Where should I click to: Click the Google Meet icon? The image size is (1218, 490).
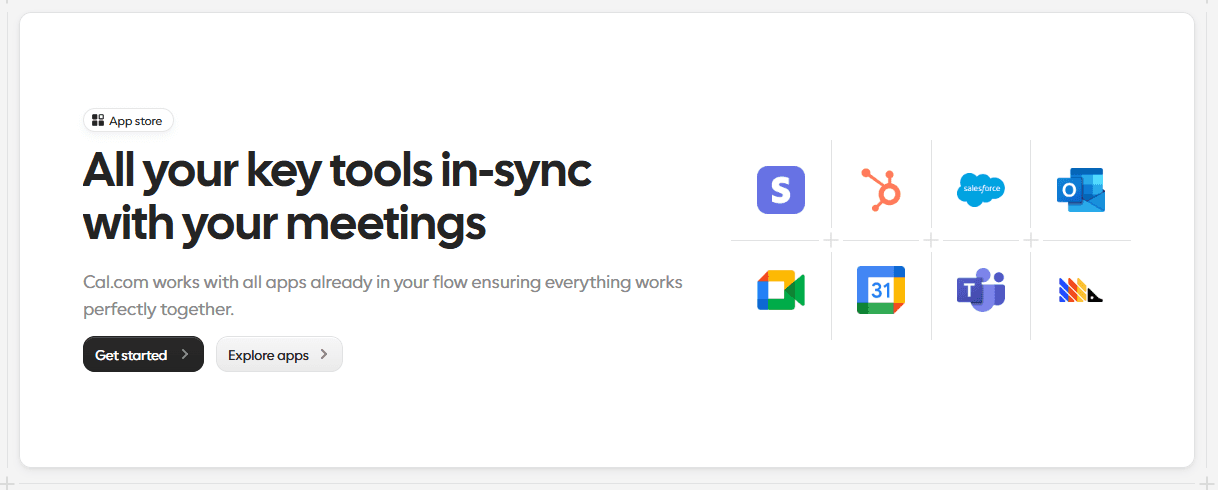781,290
